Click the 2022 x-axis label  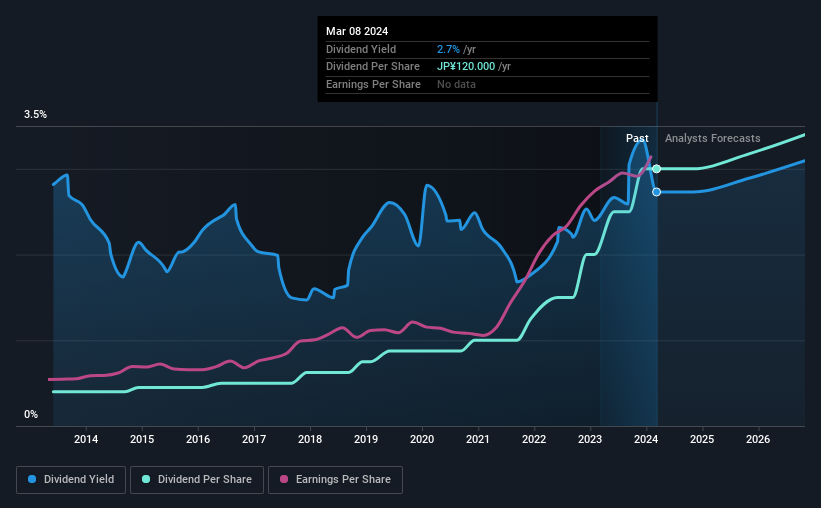[534, 439]
